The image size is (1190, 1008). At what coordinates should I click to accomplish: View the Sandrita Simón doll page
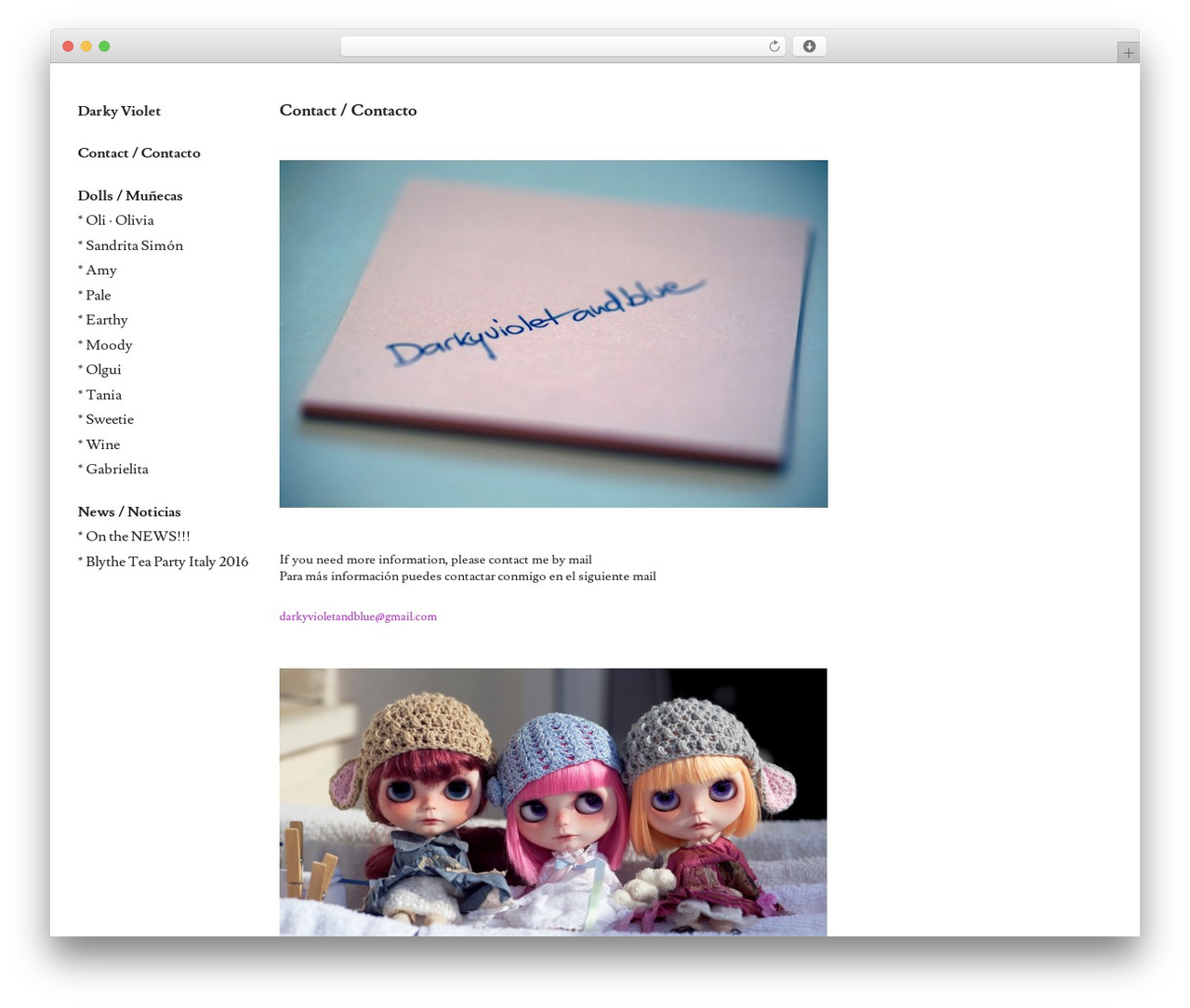[131, 245]
